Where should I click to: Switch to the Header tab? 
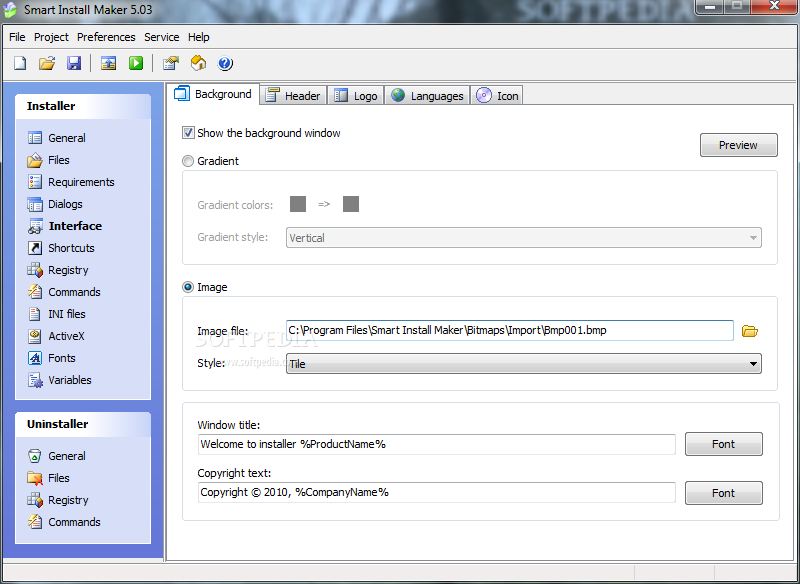293,95
